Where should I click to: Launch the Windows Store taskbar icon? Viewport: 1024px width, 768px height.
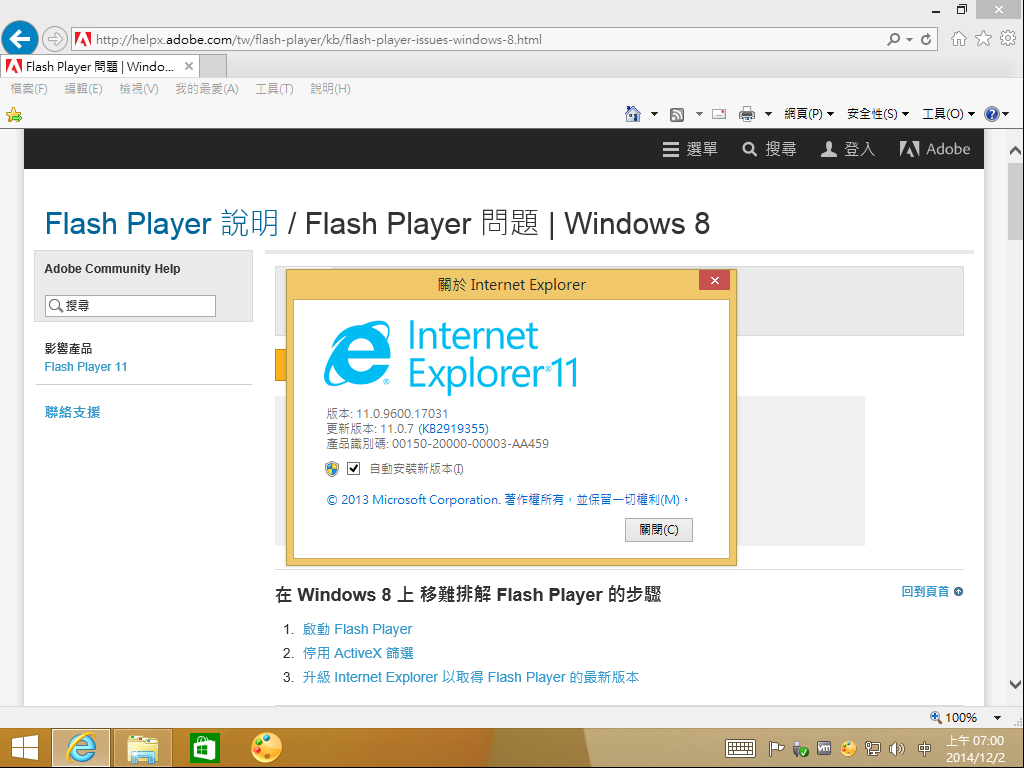204,748
